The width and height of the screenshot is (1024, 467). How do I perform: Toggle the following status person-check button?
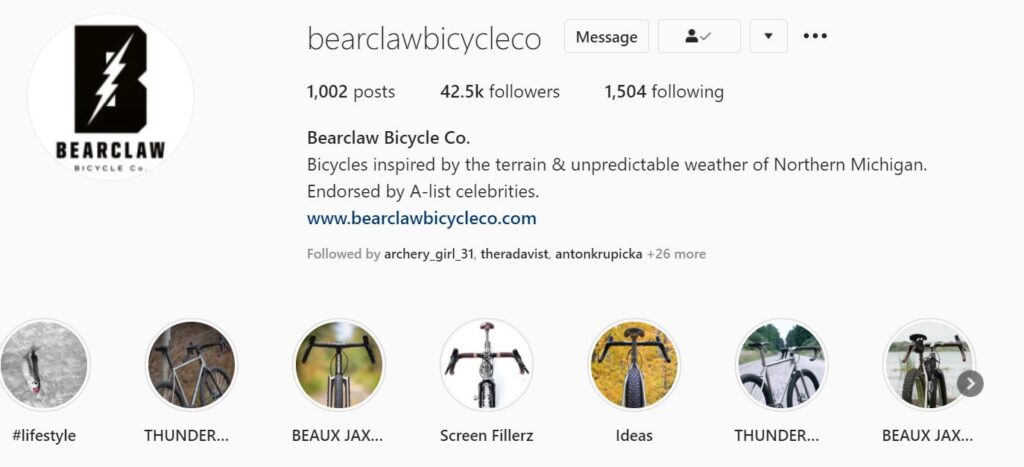699,37
